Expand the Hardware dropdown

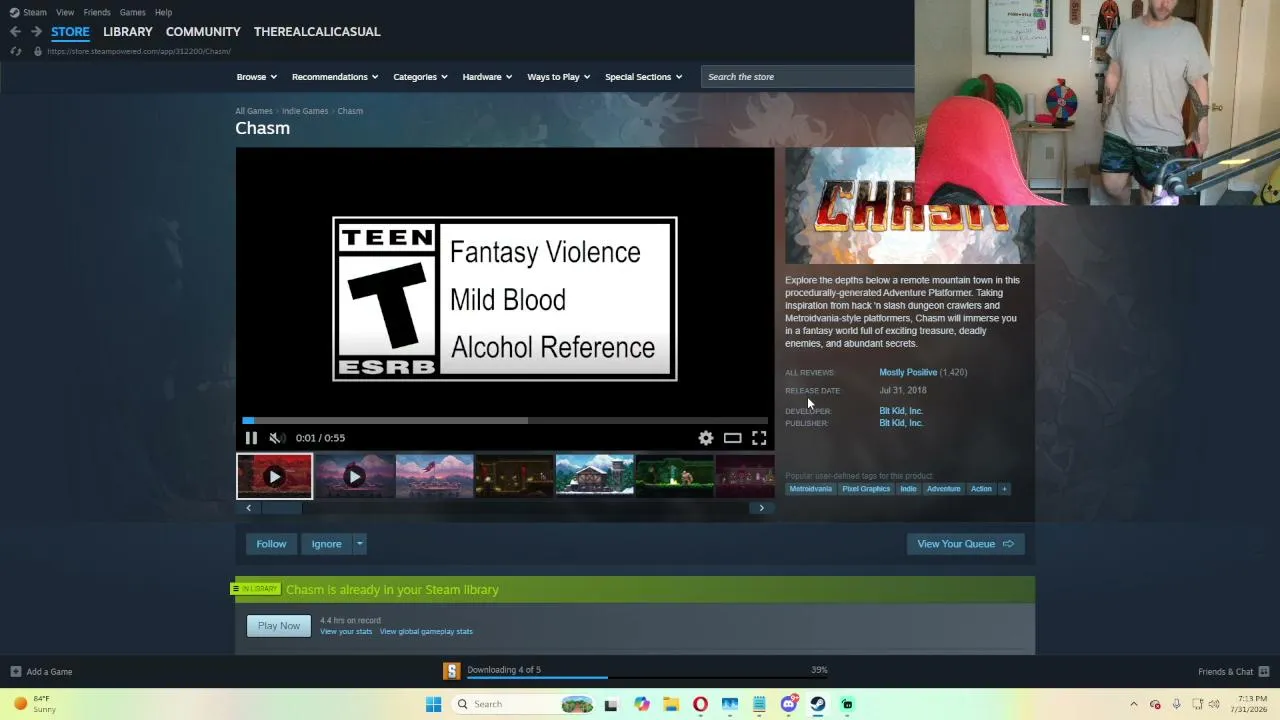pyautogui.click(x=487, y=77)
